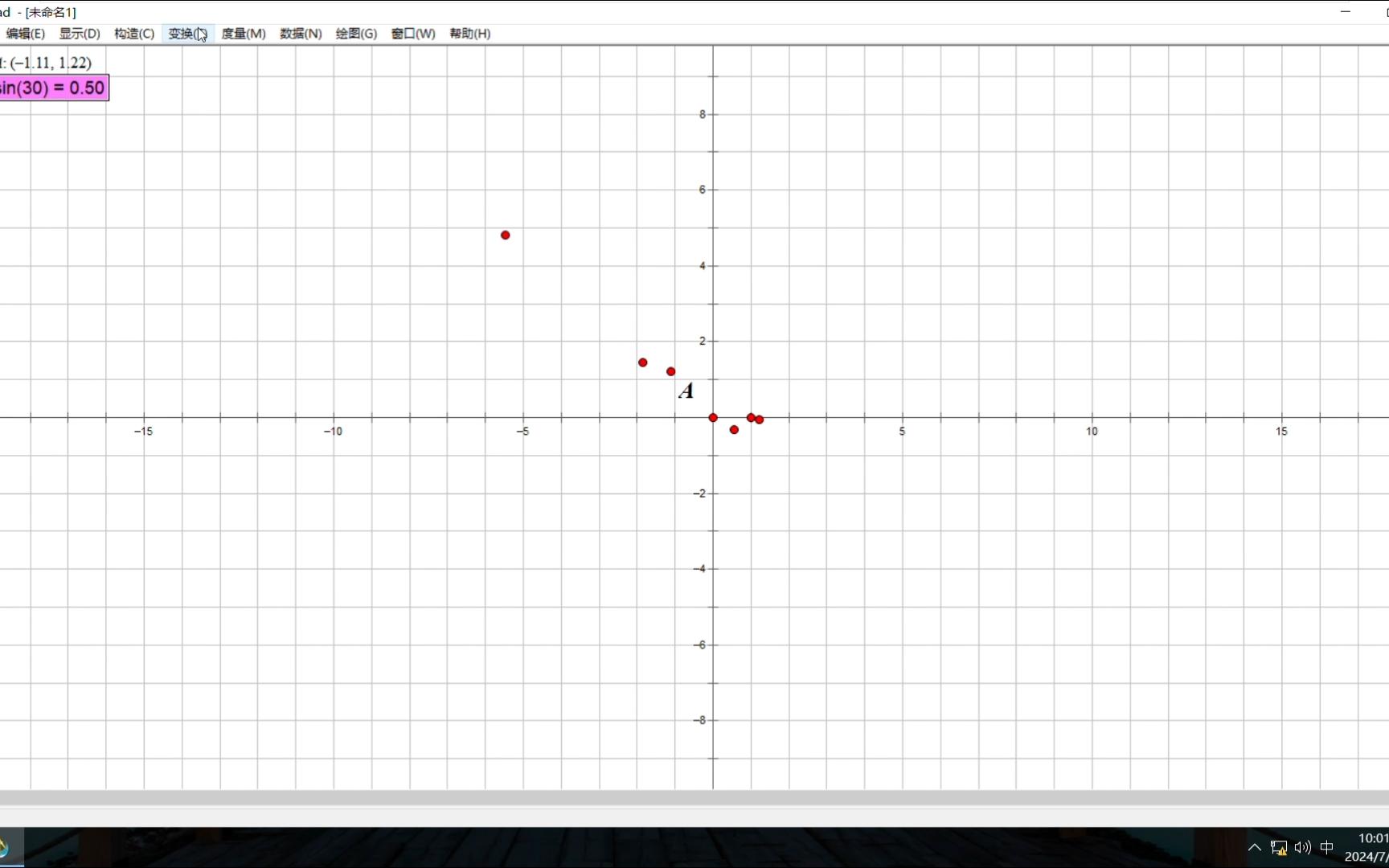
Task: Open the volume speaker tray icon
Action: (1303, 848)
